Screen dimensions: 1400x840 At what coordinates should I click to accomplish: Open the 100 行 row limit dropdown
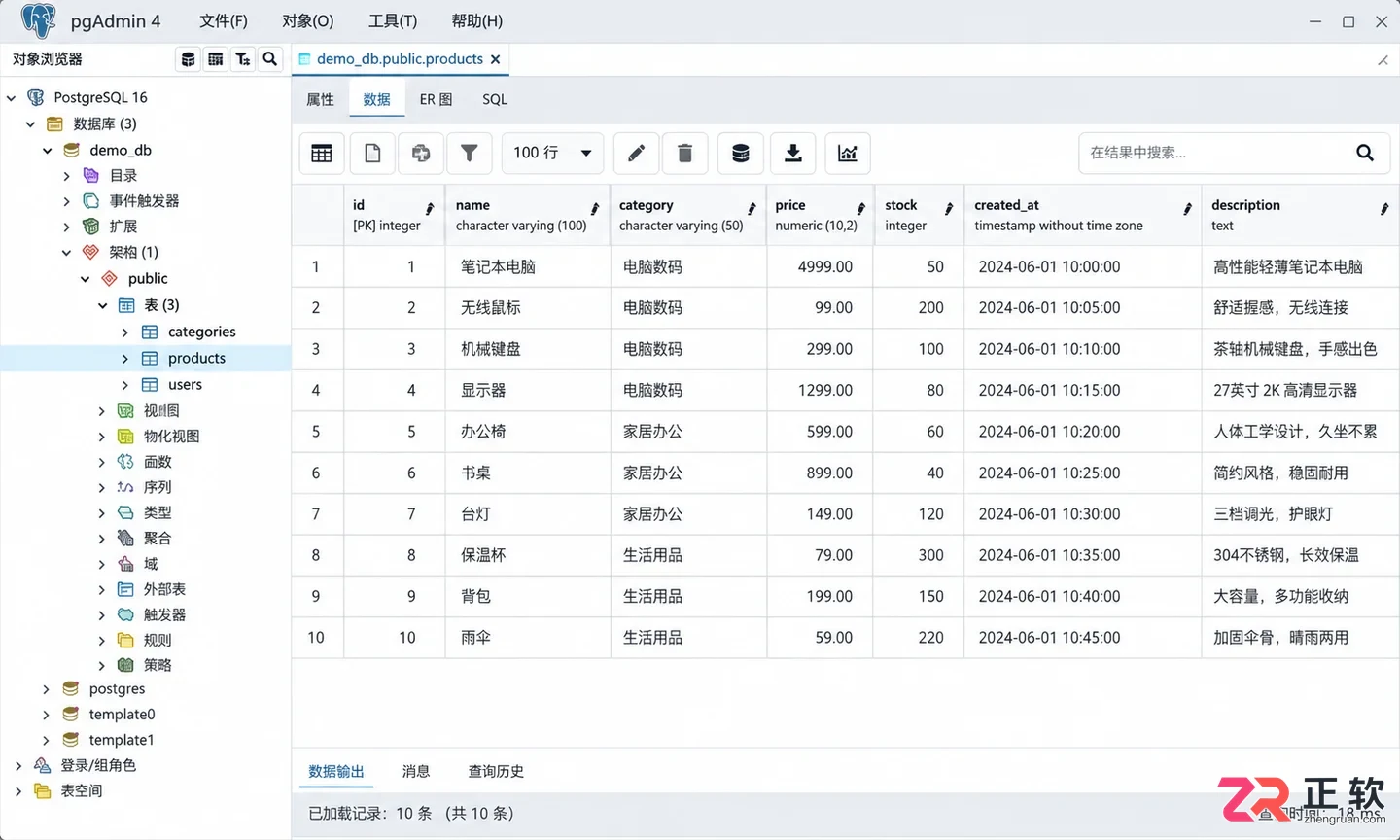[x=552, y=154]
